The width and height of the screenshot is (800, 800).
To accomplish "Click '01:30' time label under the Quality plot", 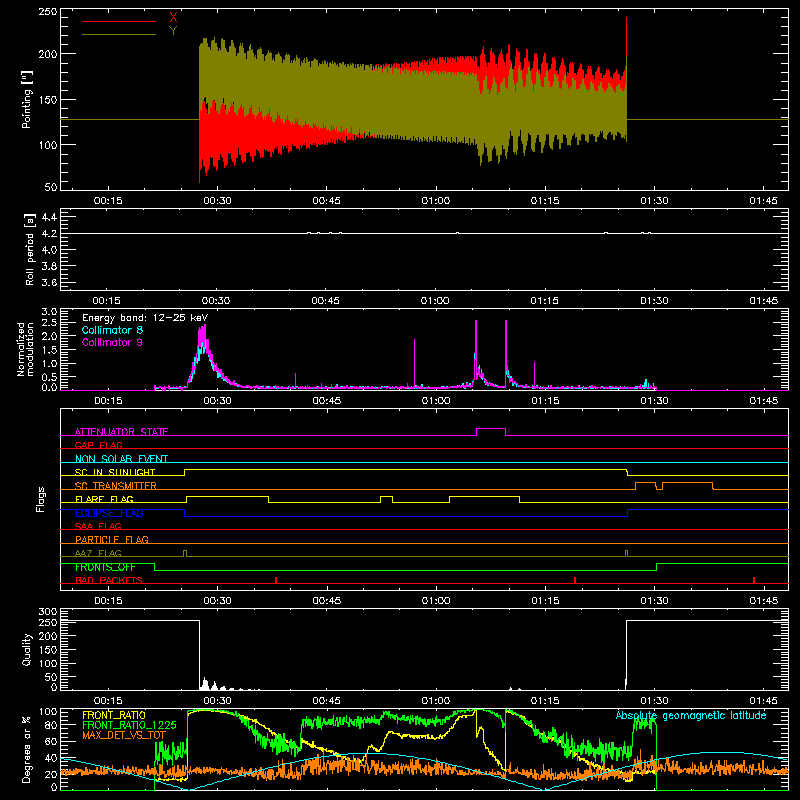I will pos(654,701).
